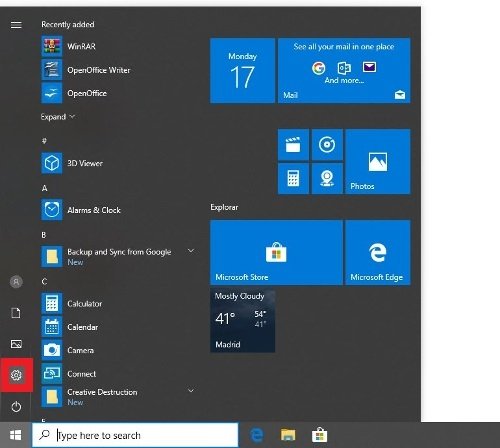This screenshot has height=448, width=500.
Task: Open the Pictures sidebar icon
Action: [x=16, y=344]
